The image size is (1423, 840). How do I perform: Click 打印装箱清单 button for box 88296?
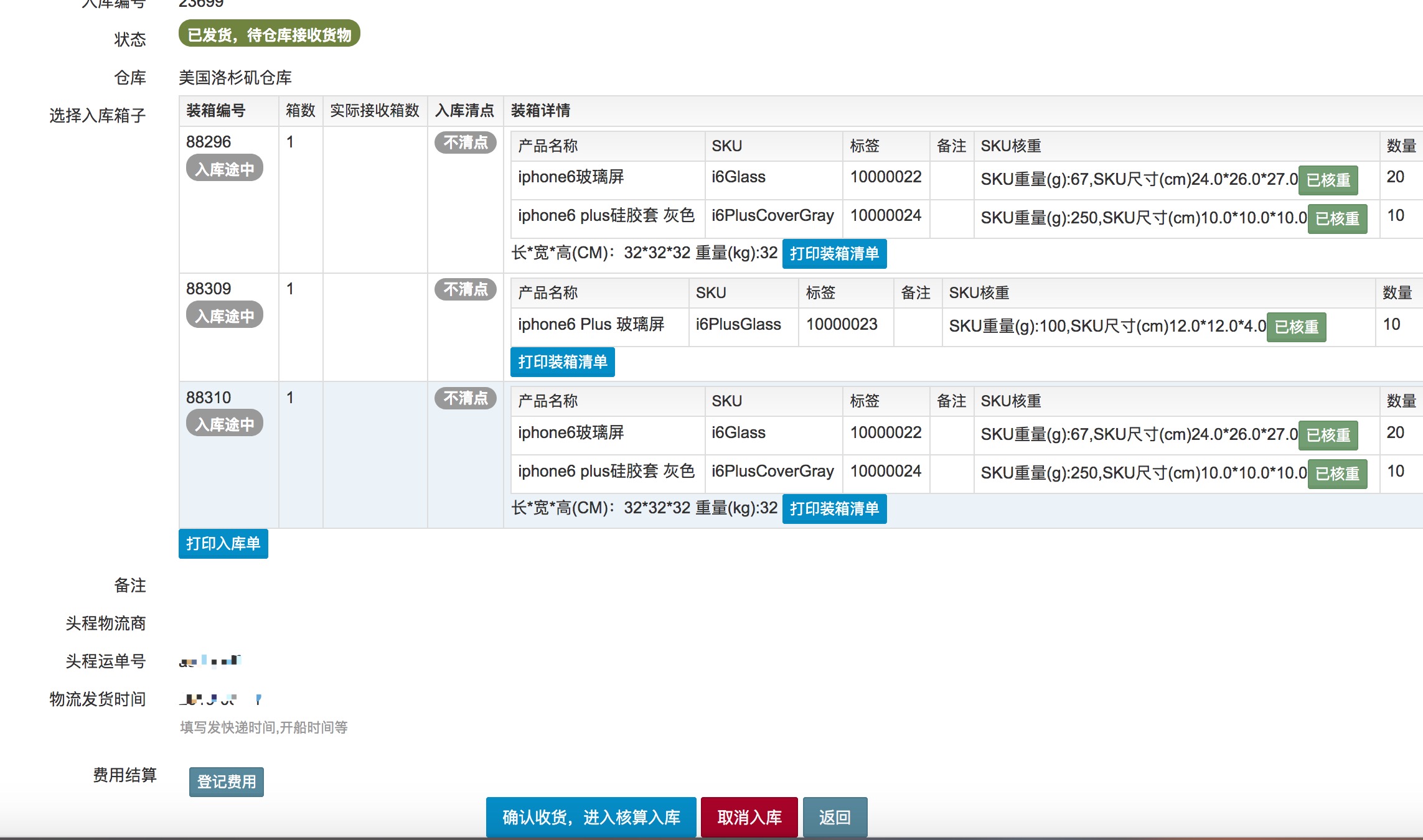click(x=834, y=254)
